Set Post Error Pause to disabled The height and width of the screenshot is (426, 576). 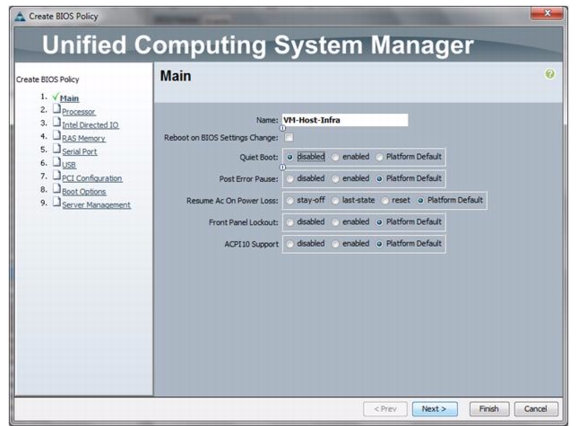(290, 179)
